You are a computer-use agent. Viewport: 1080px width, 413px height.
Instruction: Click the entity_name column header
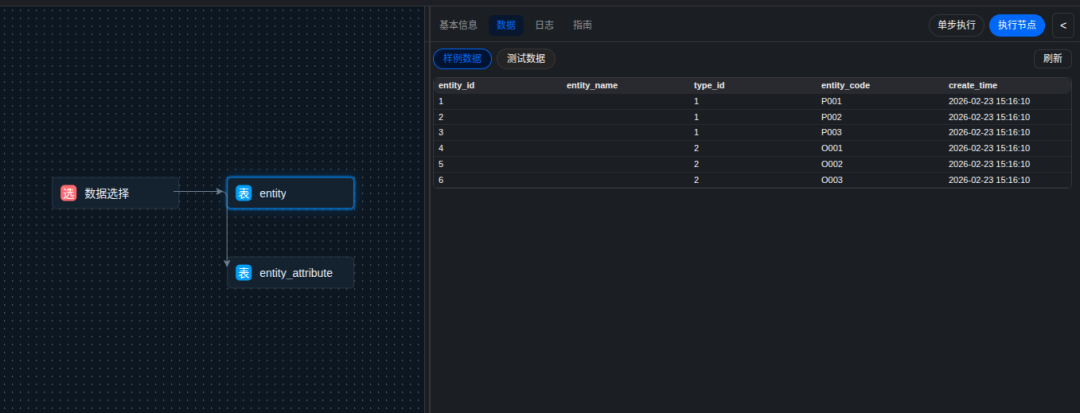(592, 85)
